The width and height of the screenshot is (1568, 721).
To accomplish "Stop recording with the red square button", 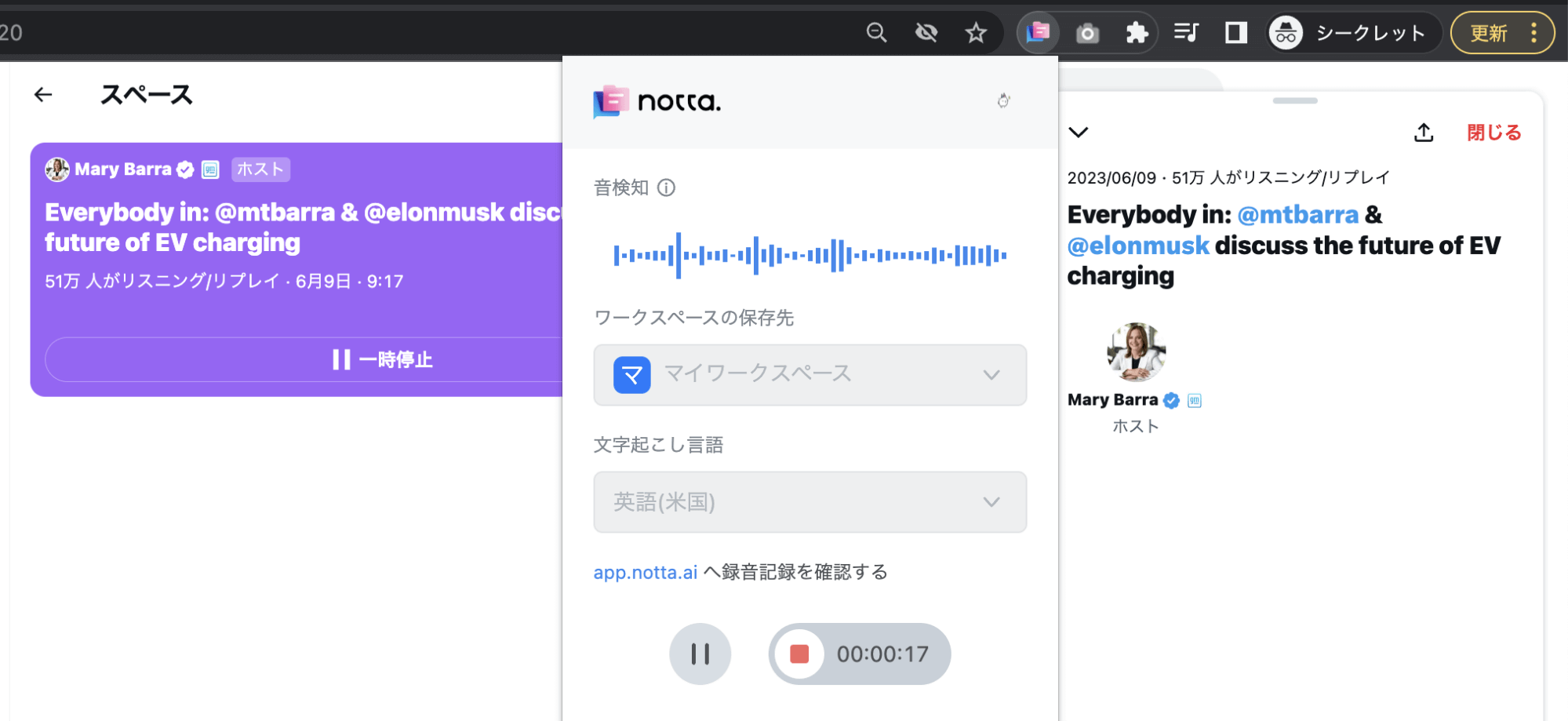I will click(799, 654).
